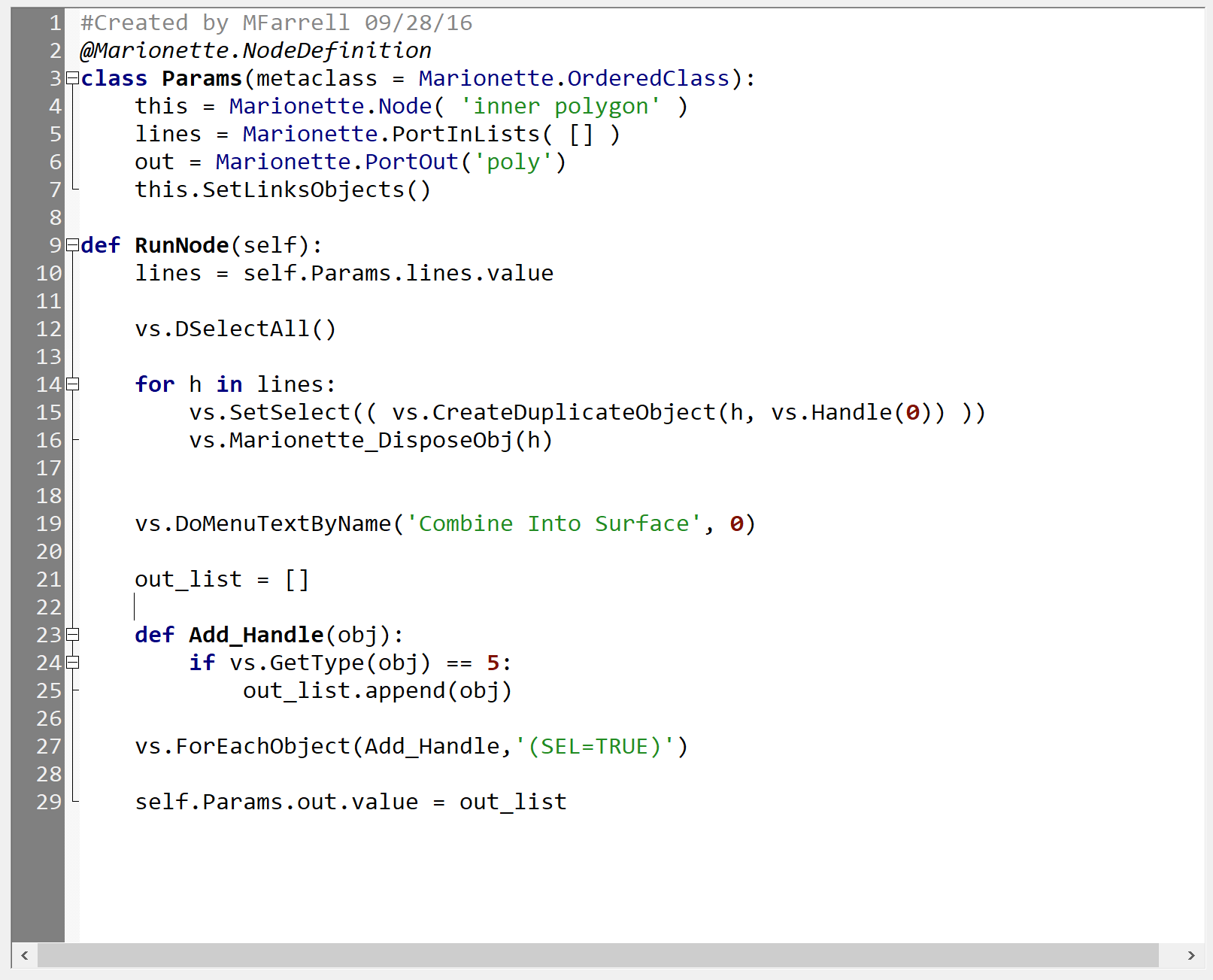Click the 'poly' string in PortOut
The width and height of the screenshot is (1213, 980).
[x=514, y=162]
